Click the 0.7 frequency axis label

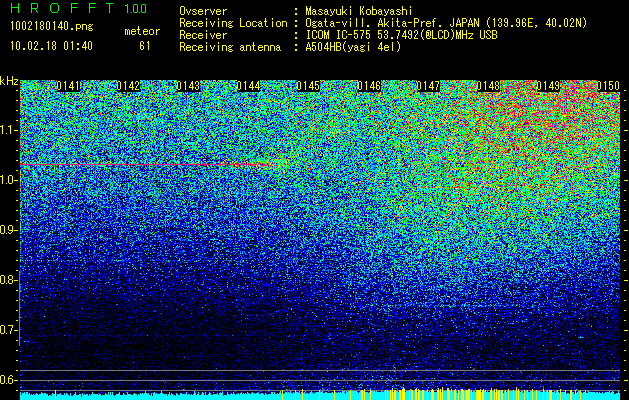coord(8,330)
